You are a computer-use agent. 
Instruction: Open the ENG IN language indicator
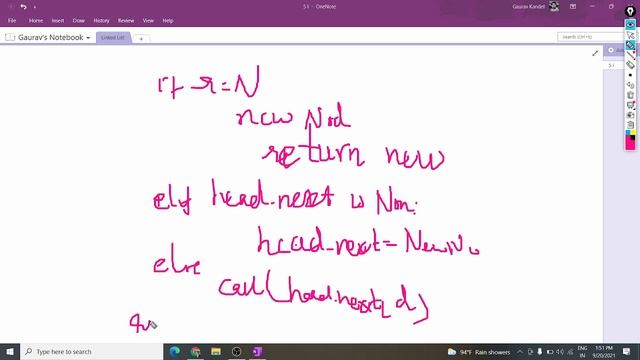point(582,352)
